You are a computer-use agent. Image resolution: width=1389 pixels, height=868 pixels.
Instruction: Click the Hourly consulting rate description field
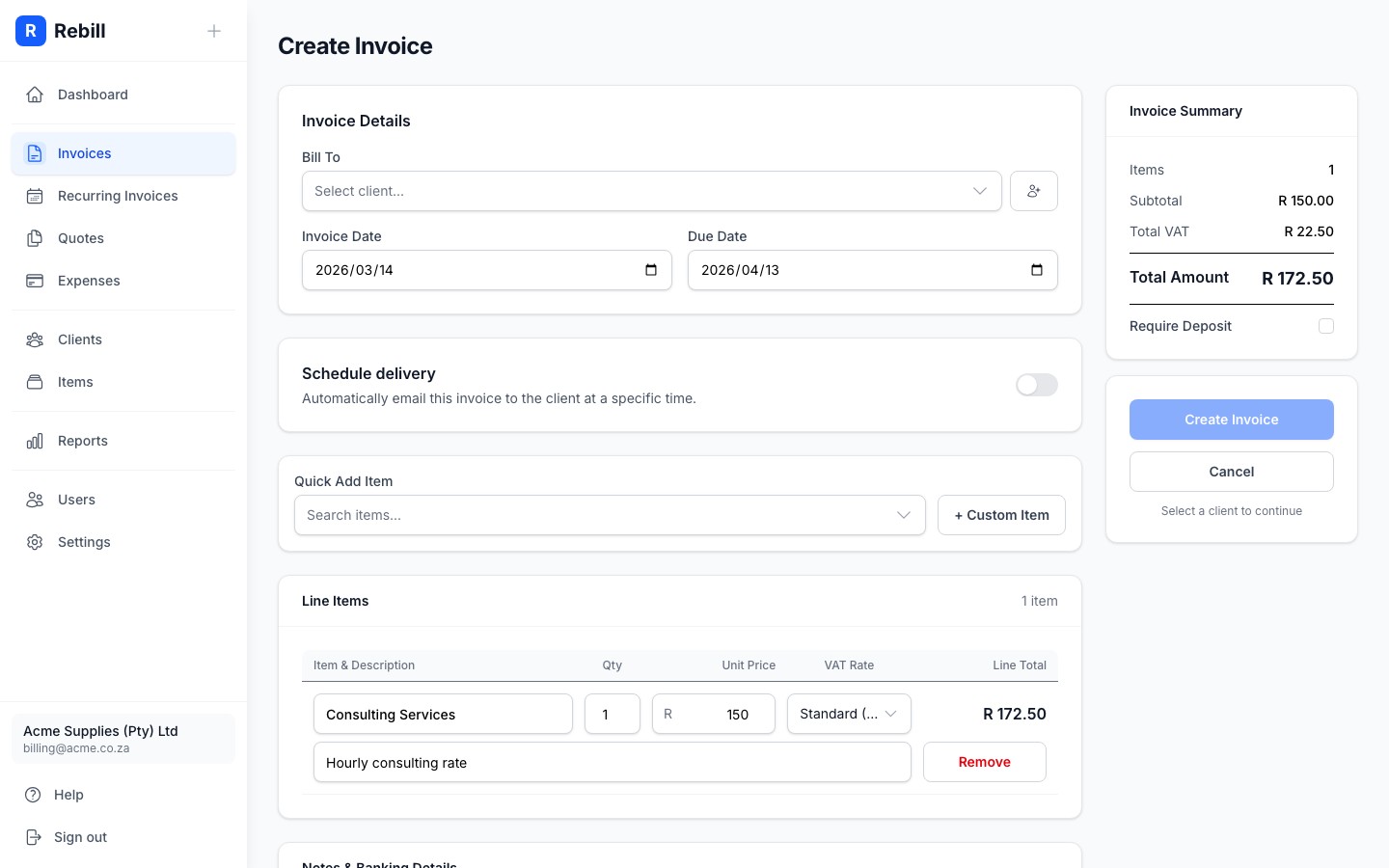coord(612,762)
